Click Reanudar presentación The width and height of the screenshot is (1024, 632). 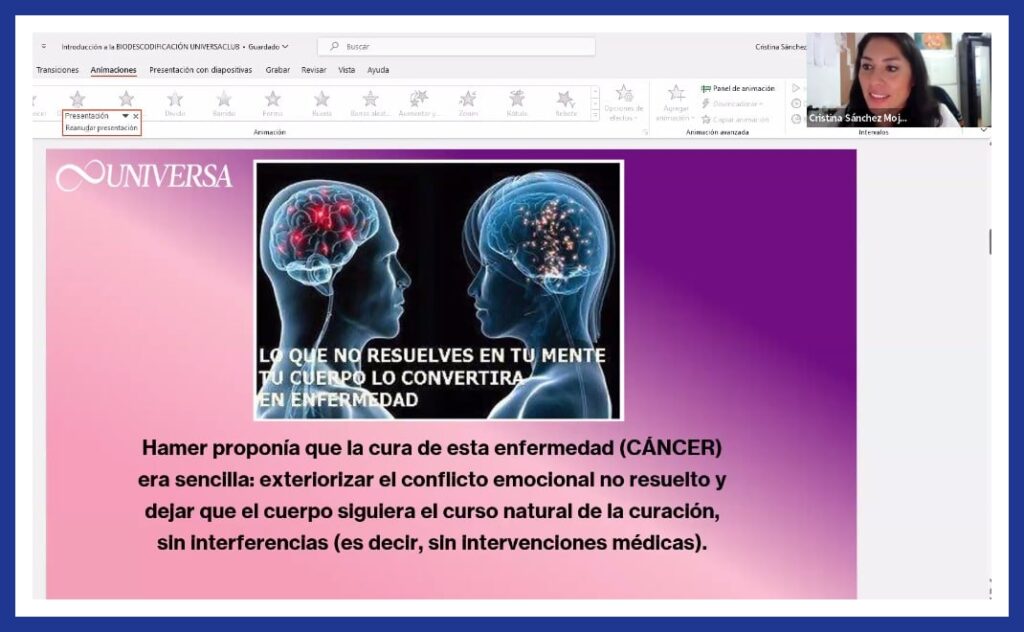pos(101,128)
